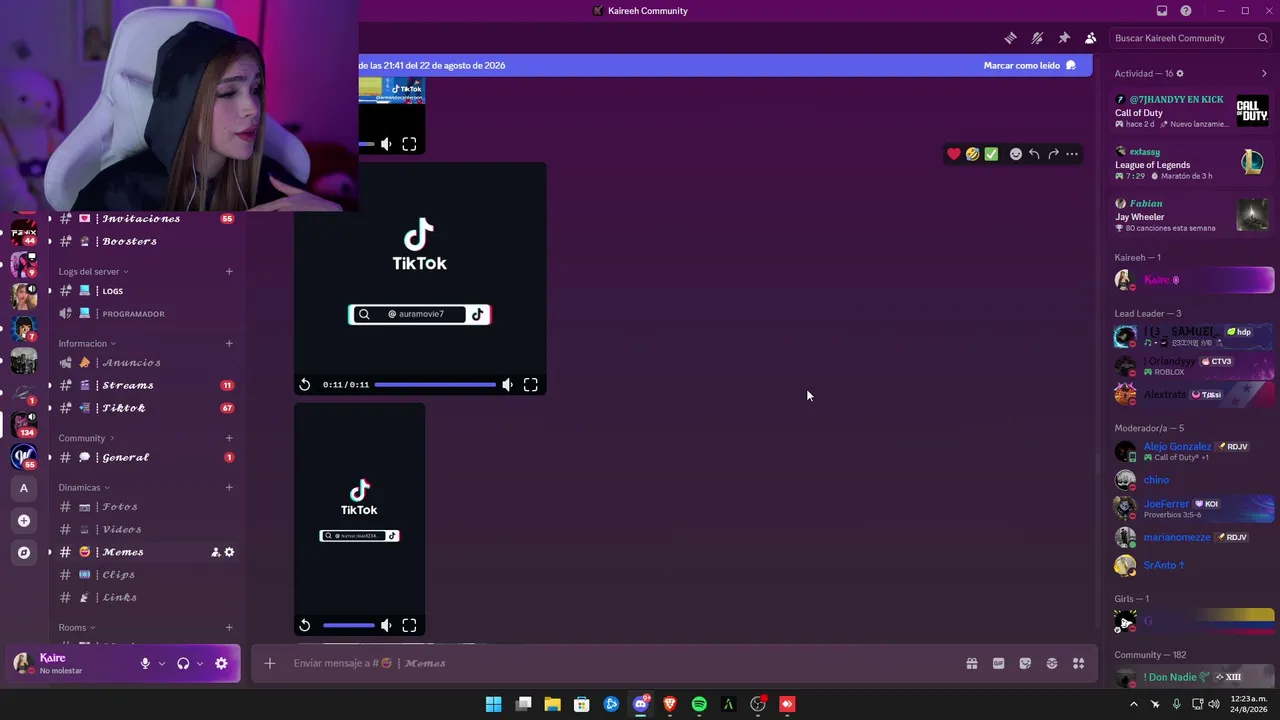Open audio output options dropdown
The width and height of the screenshot is (1280, 720).
point(200,663)
